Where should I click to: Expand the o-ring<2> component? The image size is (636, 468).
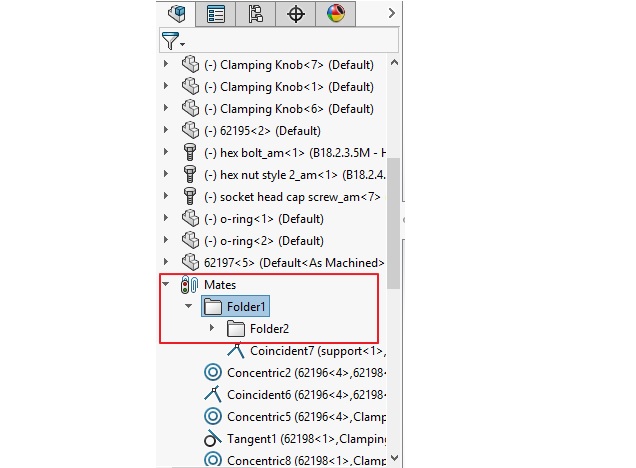165,239
